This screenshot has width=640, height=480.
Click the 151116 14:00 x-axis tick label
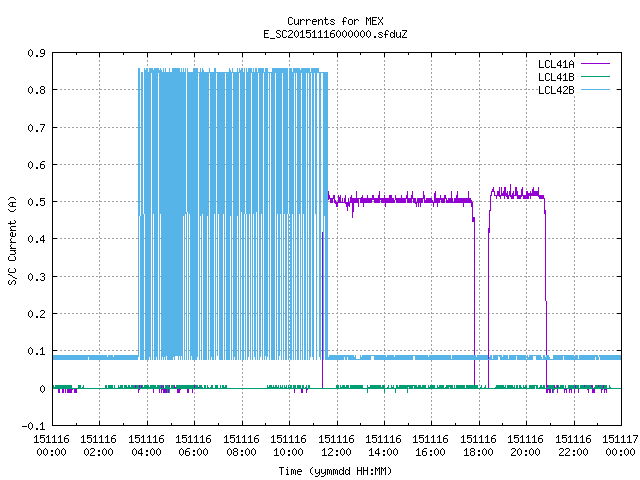pyautogui.click(x=383, y=446)
